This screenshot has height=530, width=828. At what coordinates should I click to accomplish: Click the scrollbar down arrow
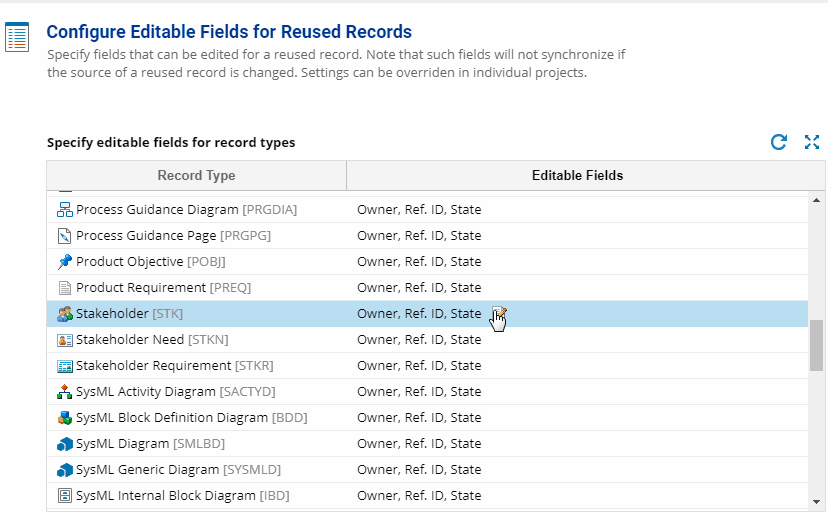pos(816,502)
